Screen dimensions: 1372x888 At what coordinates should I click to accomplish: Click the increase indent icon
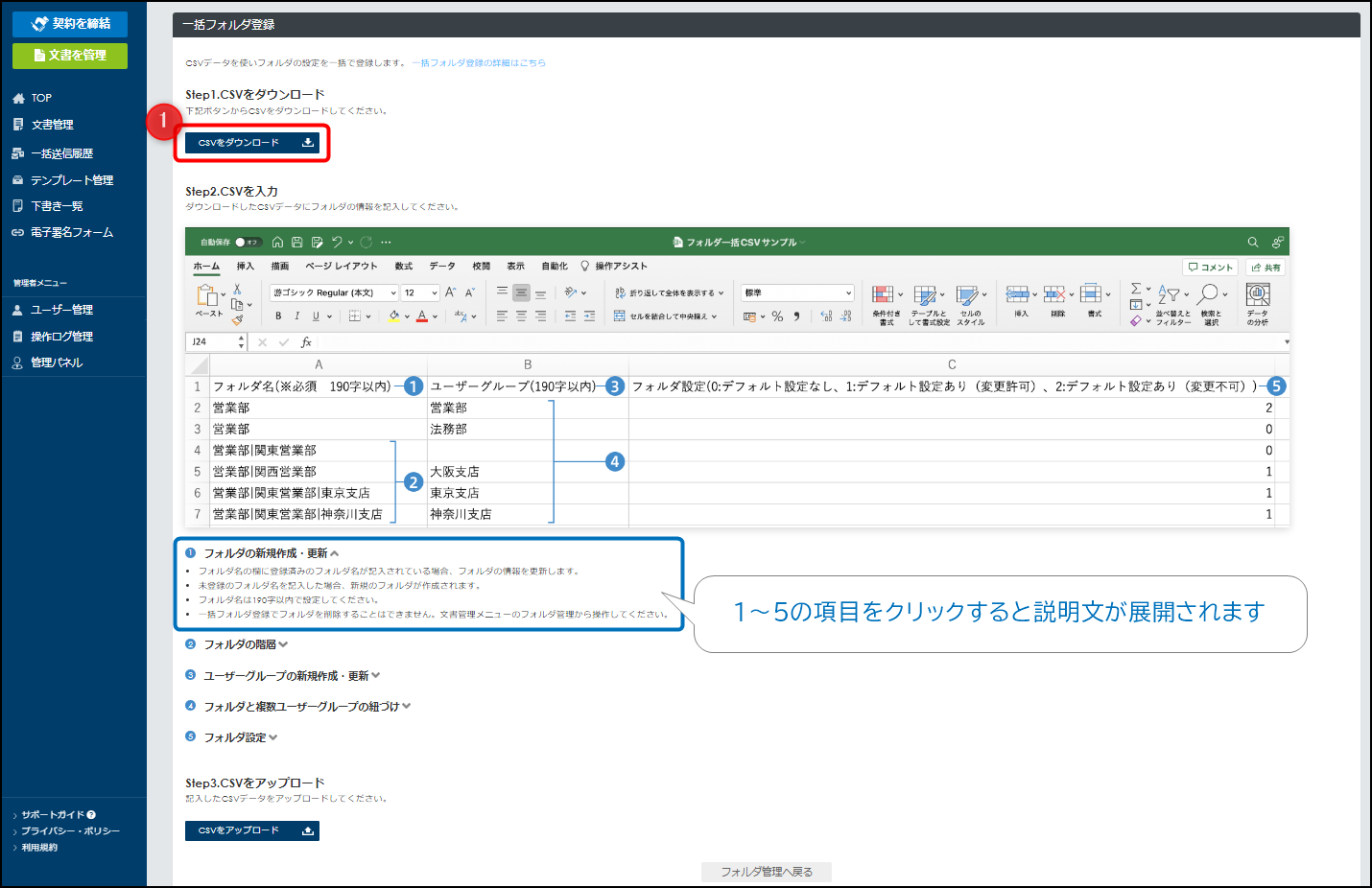click(589, 315)
